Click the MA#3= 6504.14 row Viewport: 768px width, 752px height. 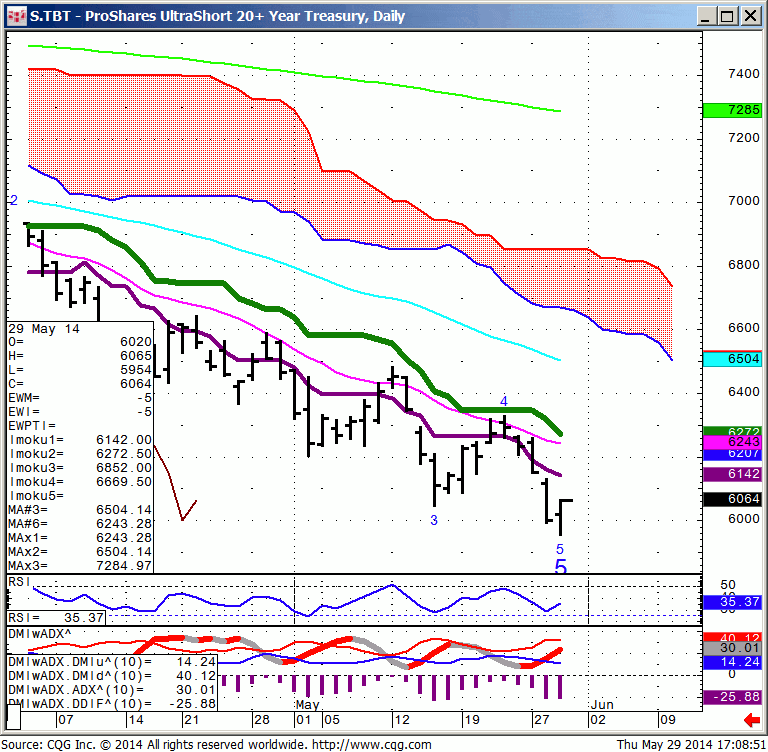[x=80, y=510]
